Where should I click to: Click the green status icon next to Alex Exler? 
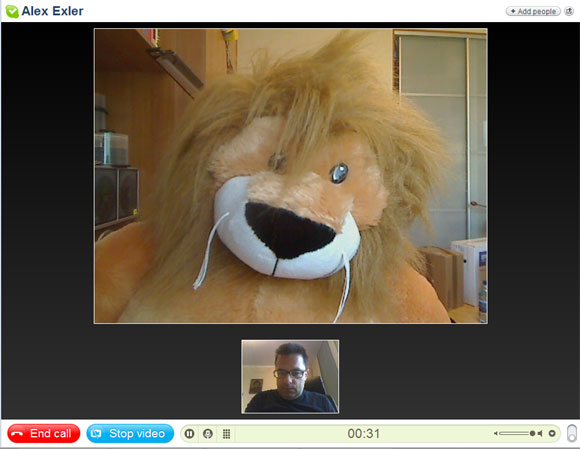click(12, 11)
